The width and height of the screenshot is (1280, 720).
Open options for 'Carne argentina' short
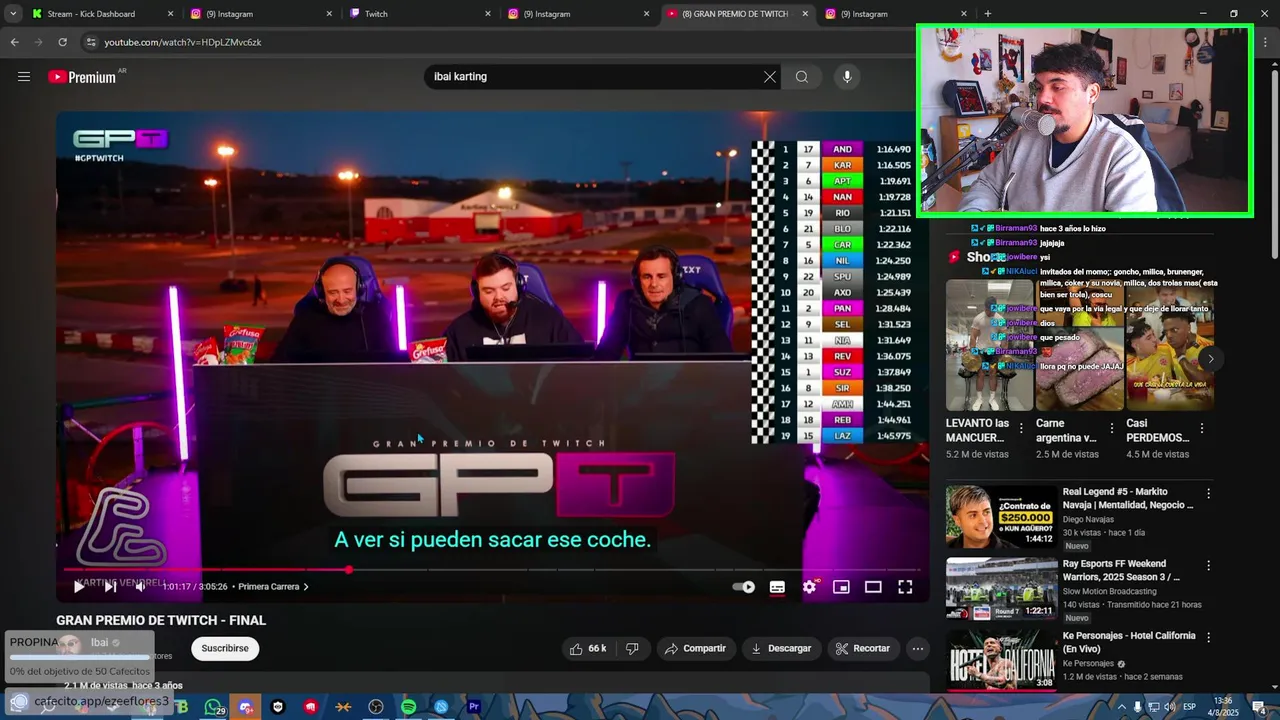1111,428
